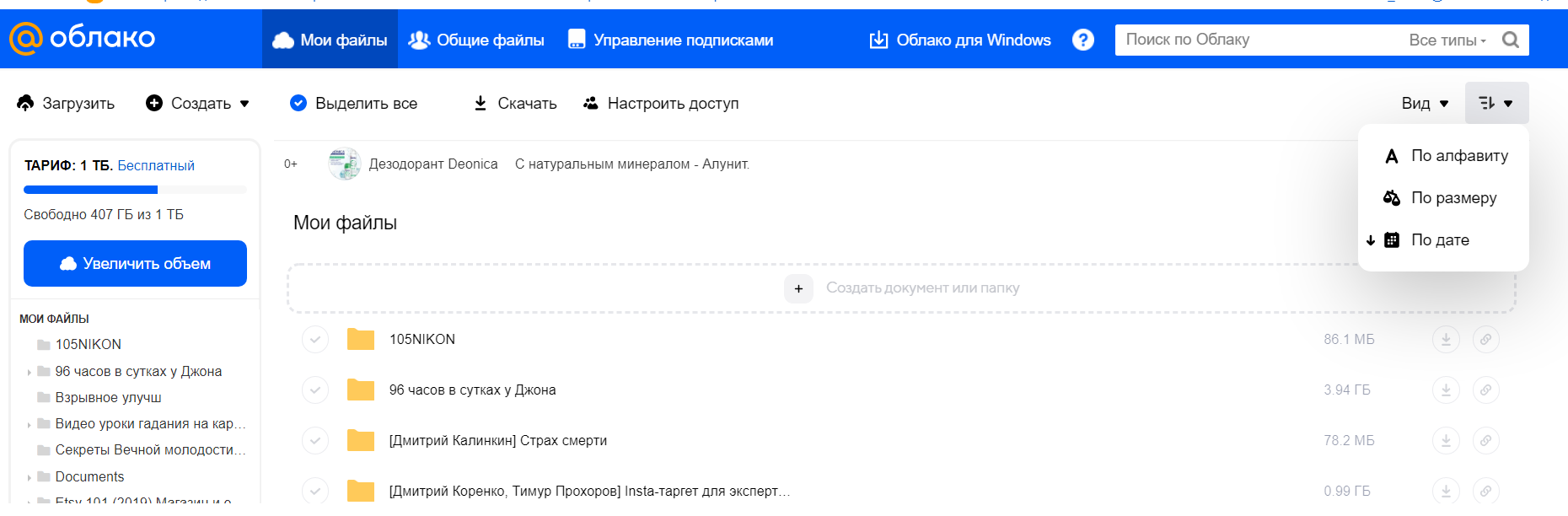
Task: Click Создать документ или папку drop area
Action: pyautogui.click(x=901, y=288)
